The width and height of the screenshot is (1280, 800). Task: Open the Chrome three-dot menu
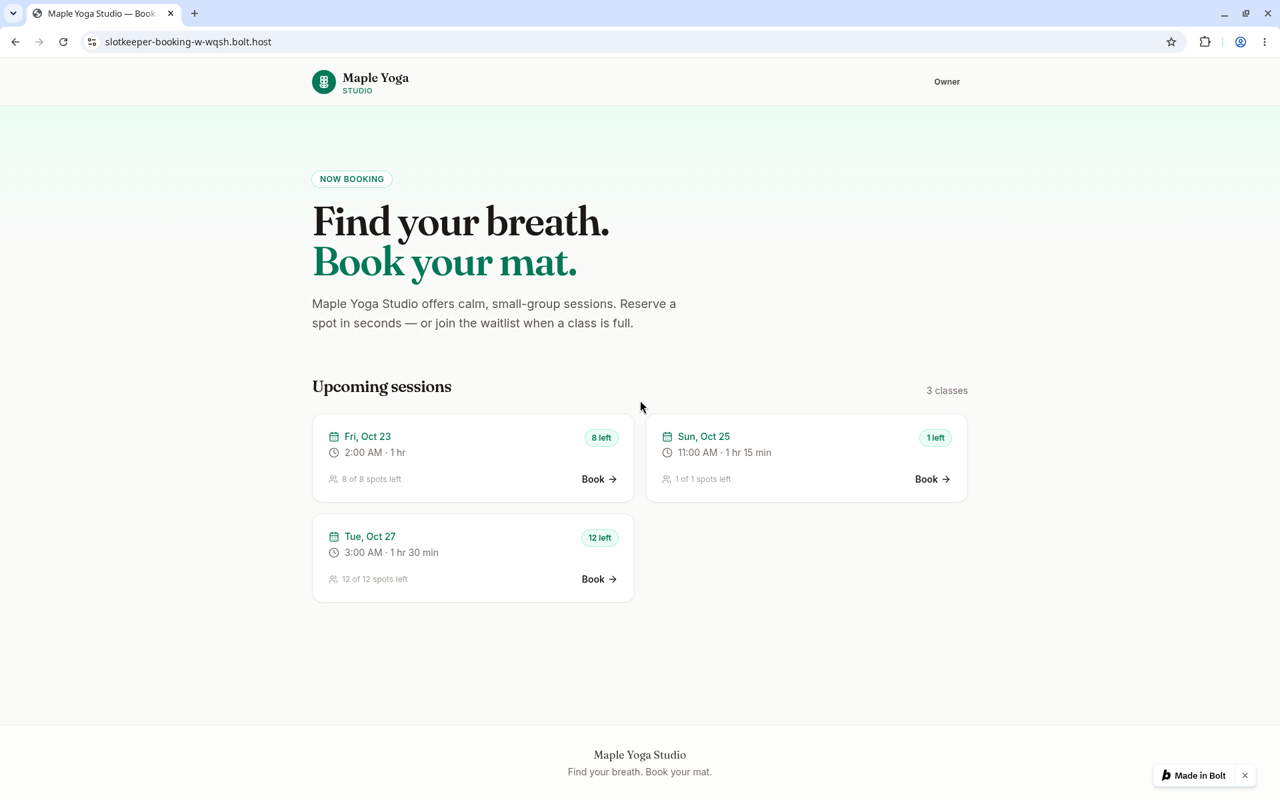click(1265, 42)
